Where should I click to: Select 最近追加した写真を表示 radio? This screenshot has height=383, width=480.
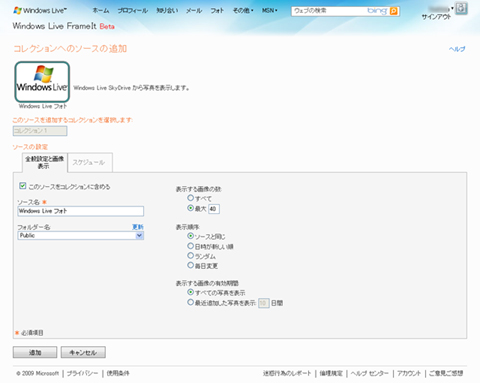(x=190, y=302)
